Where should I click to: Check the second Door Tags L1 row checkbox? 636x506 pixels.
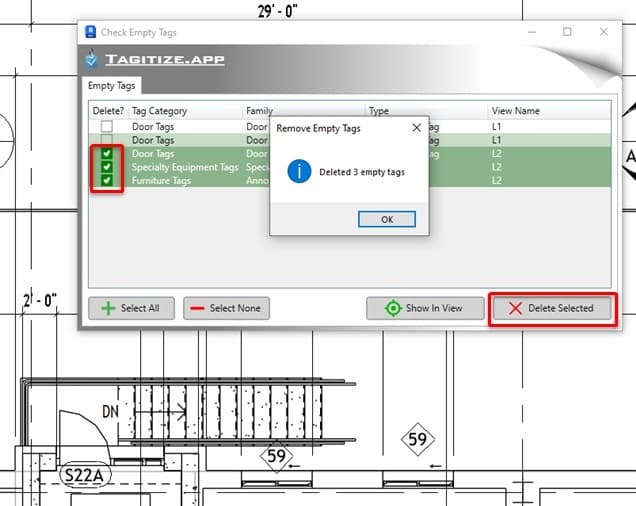pos(107,140)
